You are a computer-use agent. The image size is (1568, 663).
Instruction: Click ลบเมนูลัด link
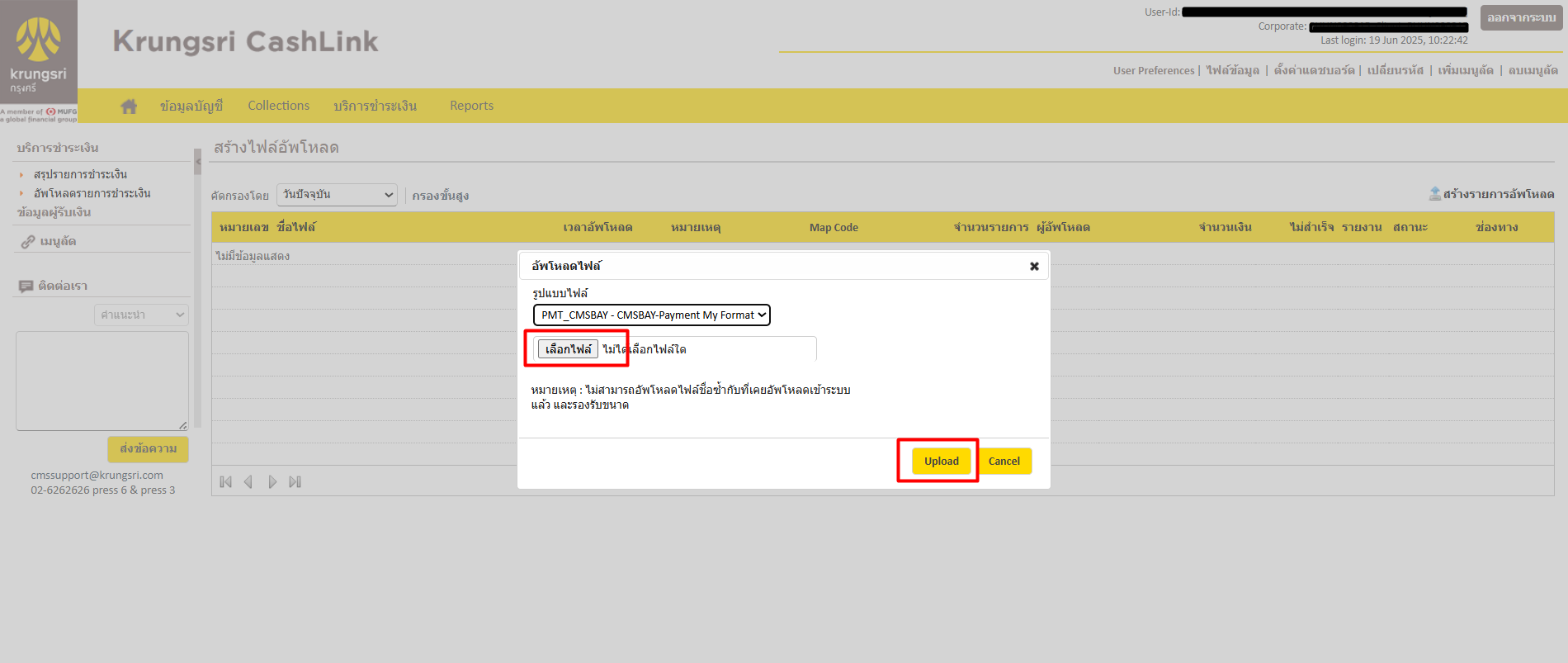[x=1533, y=70]
